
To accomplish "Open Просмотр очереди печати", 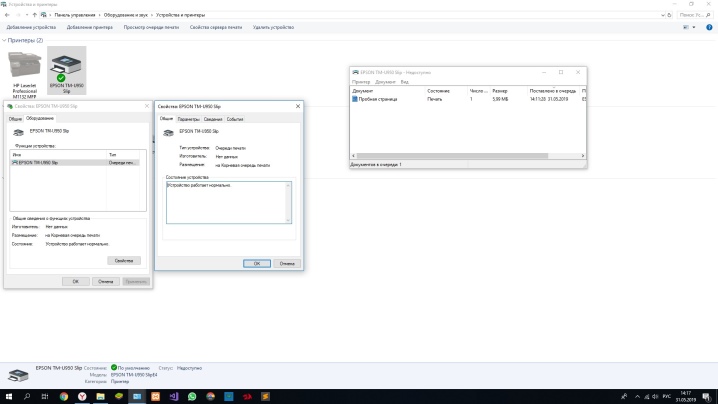I will pos(151,27).
